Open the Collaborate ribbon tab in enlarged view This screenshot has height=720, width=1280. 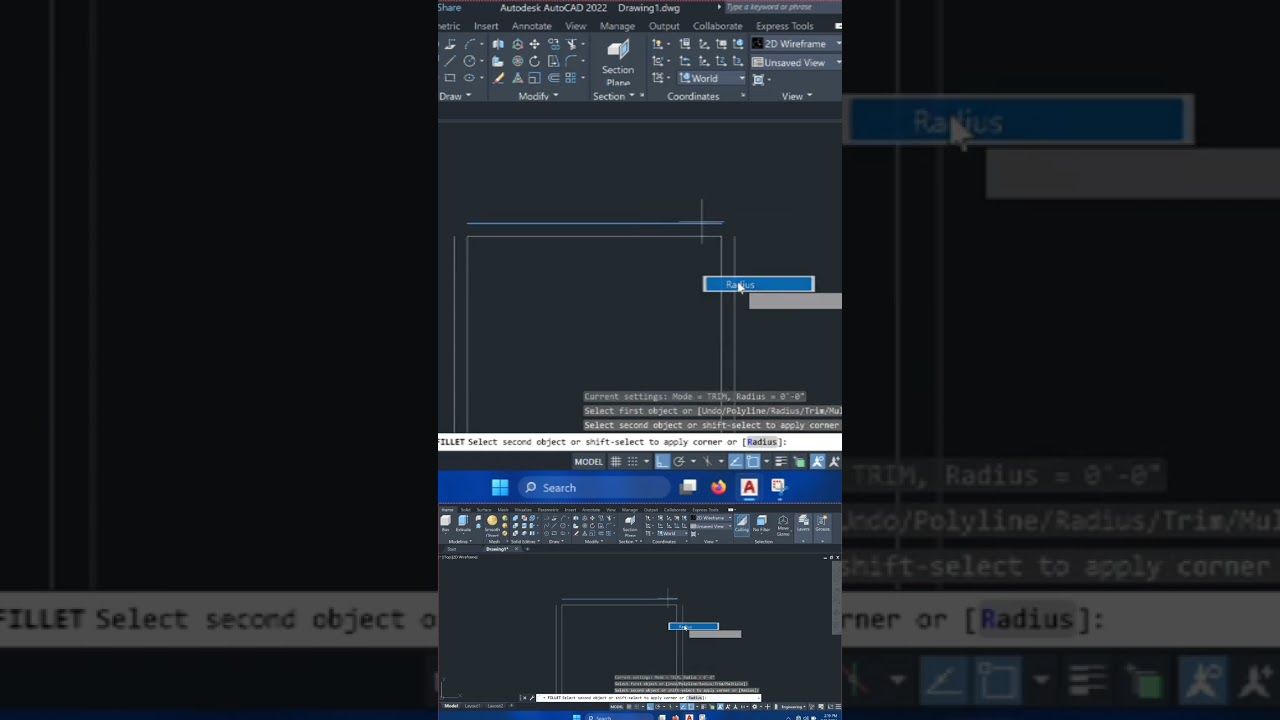tap(718, 26)
